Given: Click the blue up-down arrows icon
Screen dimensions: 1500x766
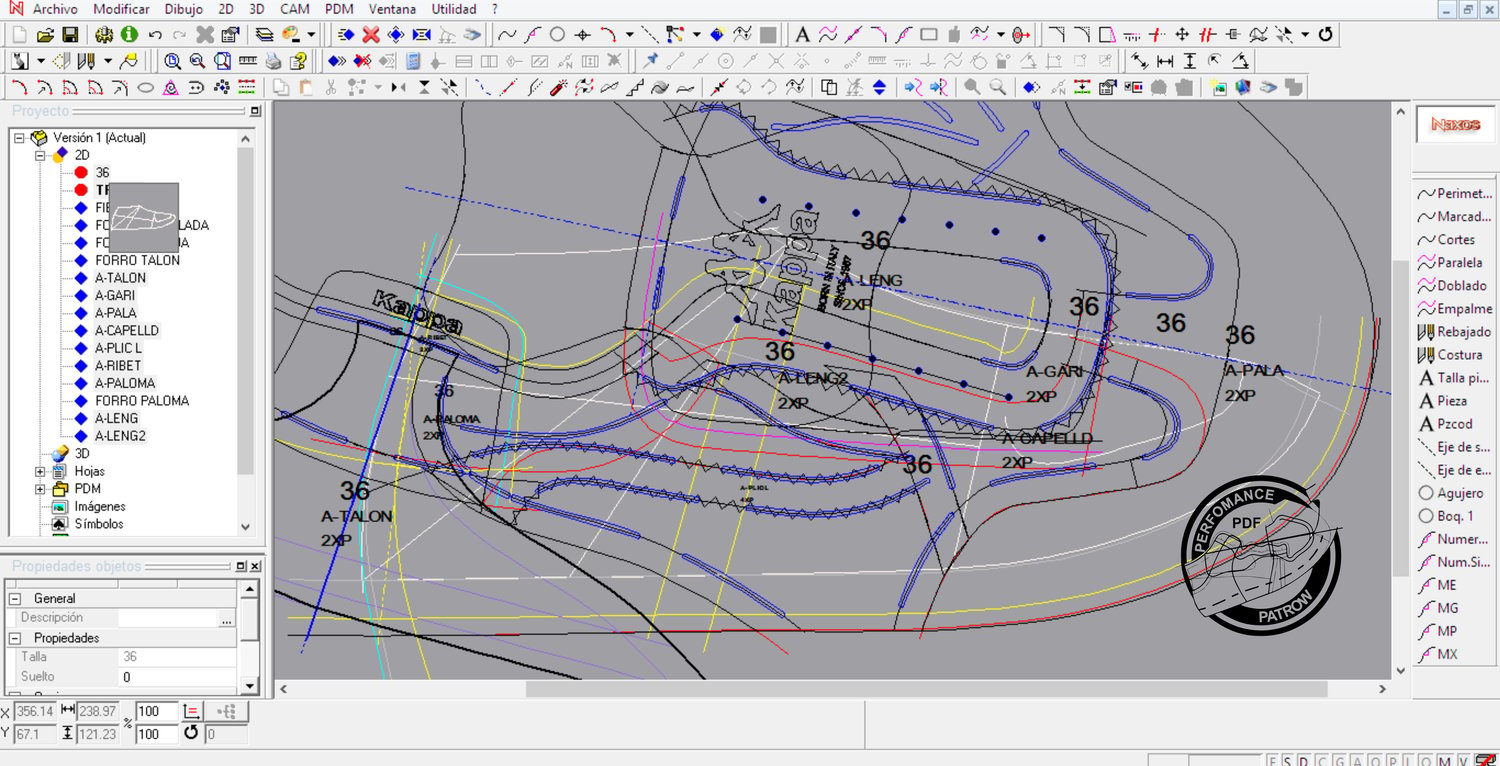Looking at the screenshot, I should (879, 87).
